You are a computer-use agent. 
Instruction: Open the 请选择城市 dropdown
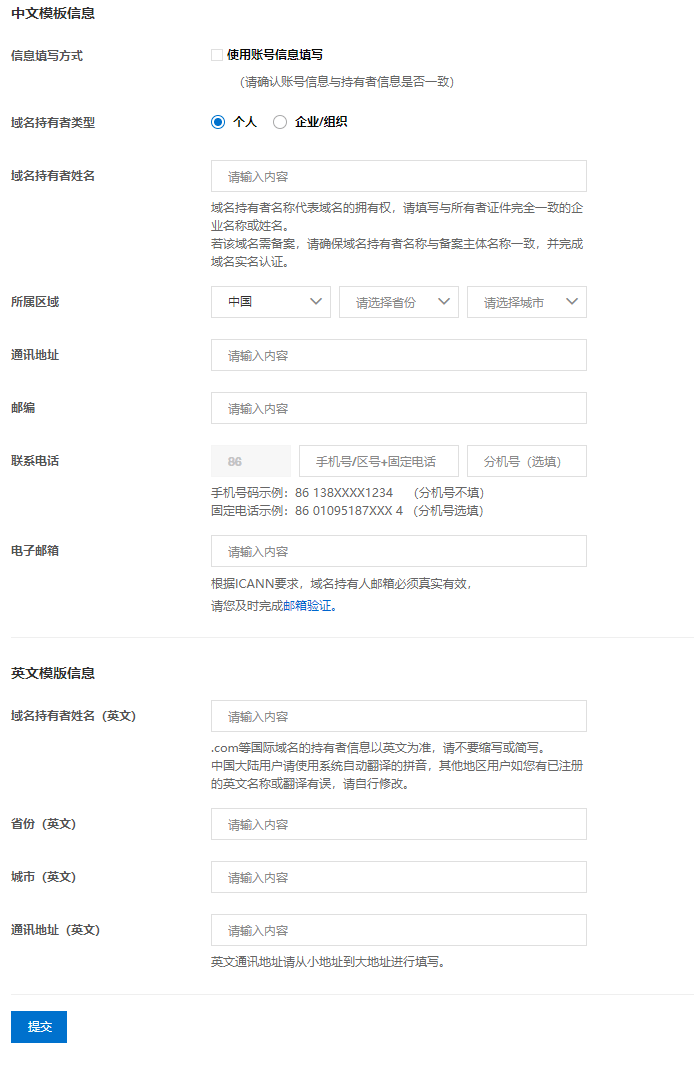point(527,302)
